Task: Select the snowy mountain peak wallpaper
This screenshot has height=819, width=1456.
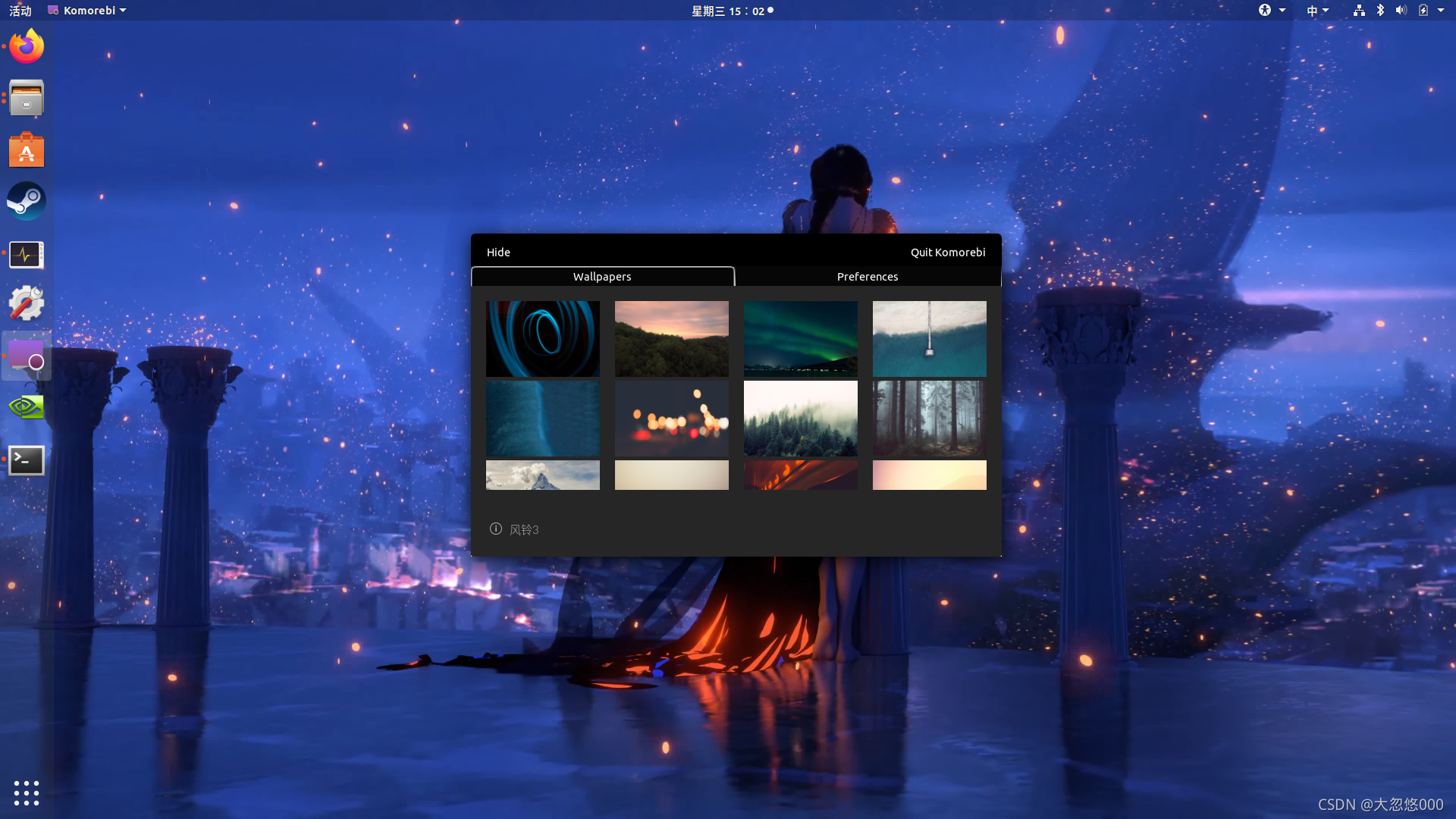Action: coord(543,475)
